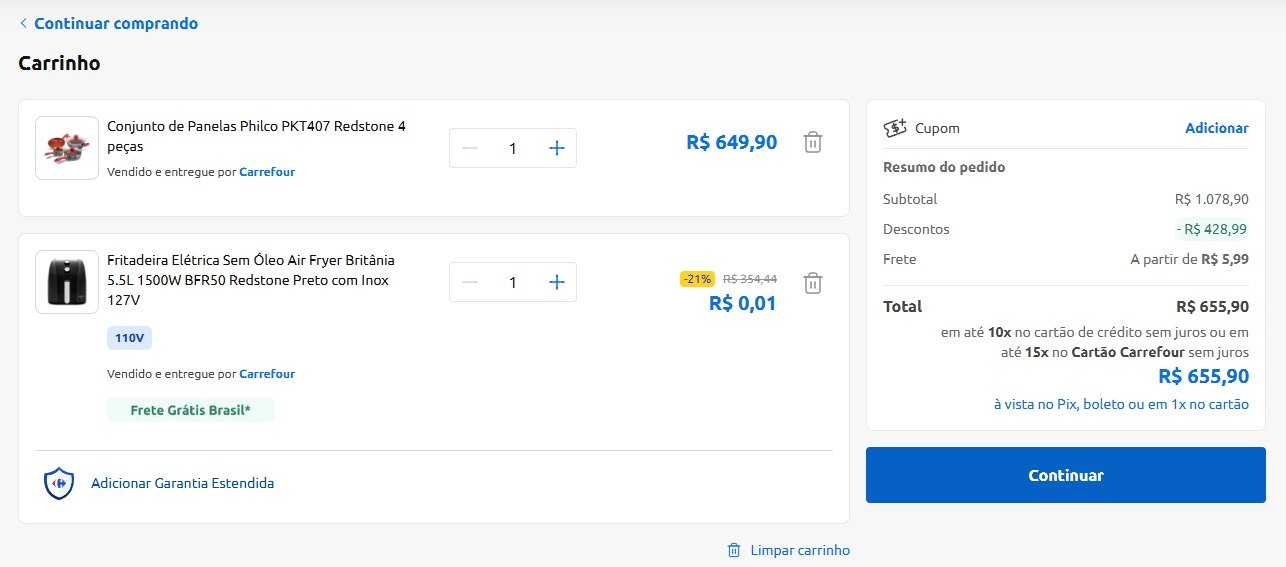The image size is (1286, 567).
Task: Increase quantity of Fritadeira Air Fryer Britânia
Action: click(x=557, y=282)
